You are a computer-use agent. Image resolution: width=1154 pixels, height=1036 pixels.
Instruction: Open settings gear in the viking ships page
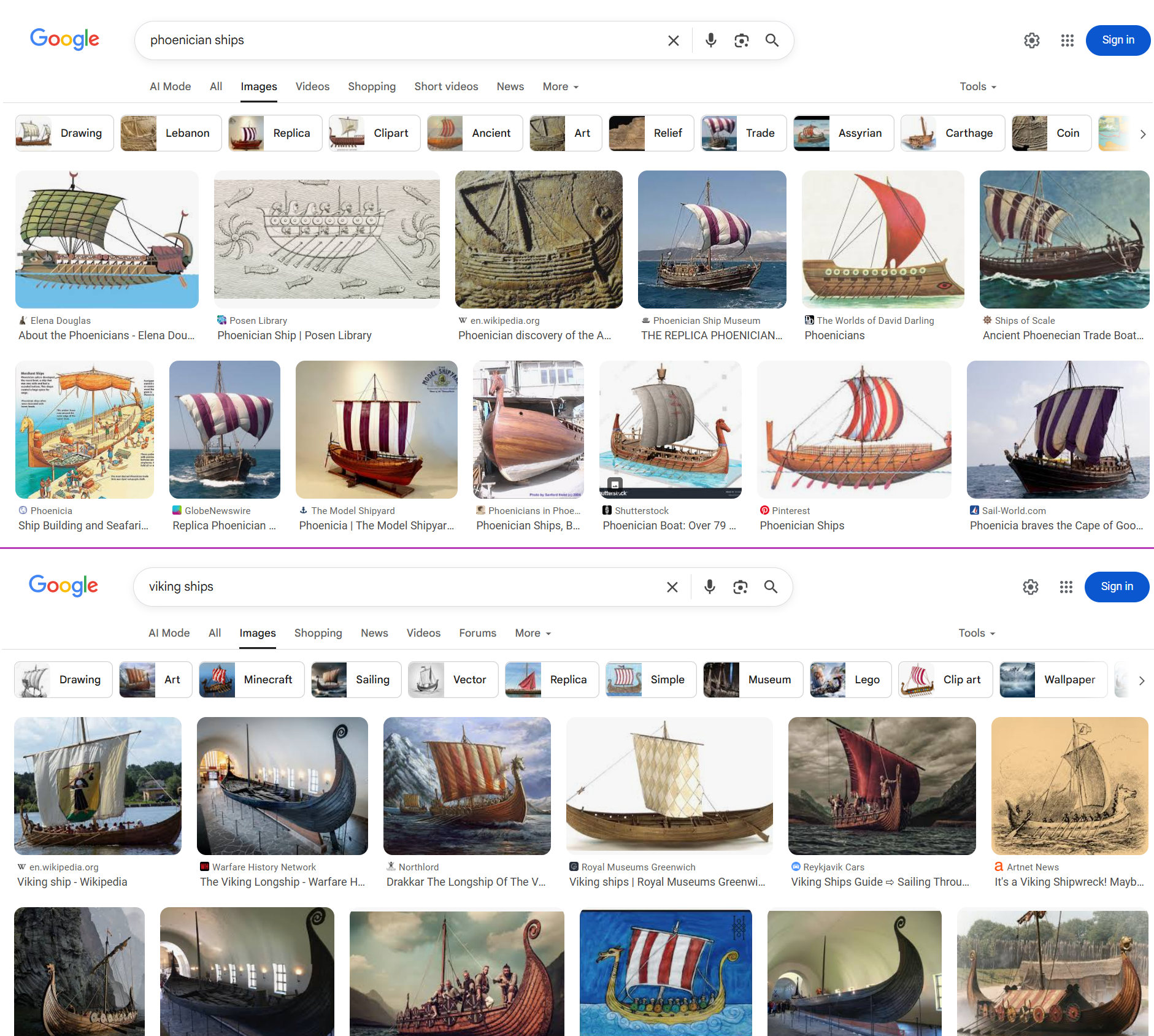point(1031,587)
